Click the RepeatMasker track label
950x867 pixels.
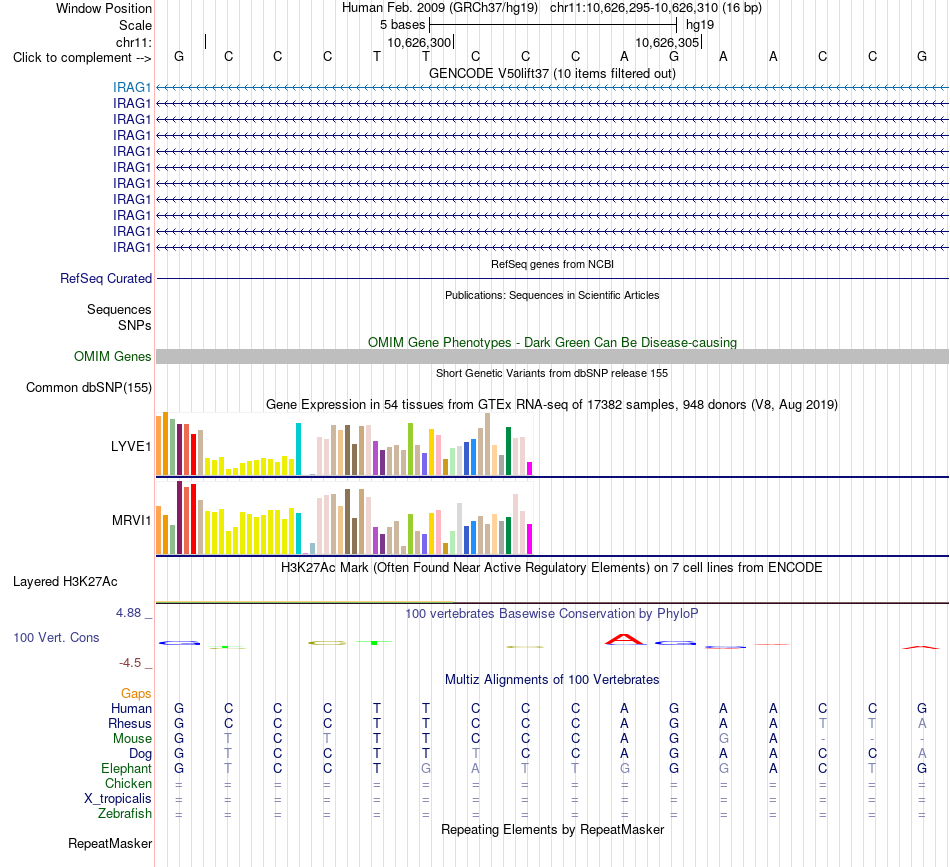click(x=110, y=843)
